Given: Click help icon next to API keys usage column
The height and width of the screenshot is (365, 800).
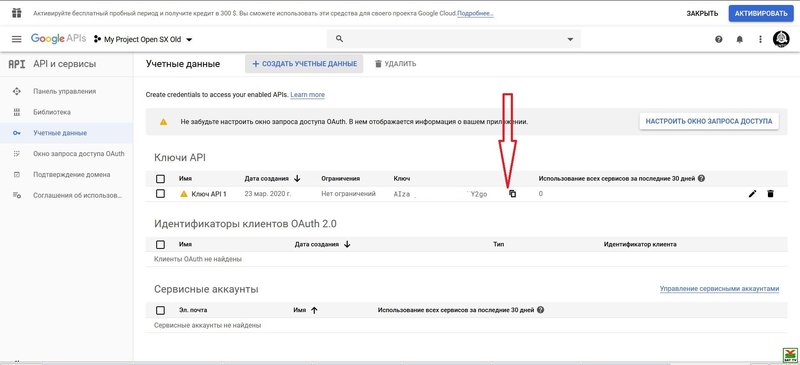Looking at the screenshot, I should point(701,179).
